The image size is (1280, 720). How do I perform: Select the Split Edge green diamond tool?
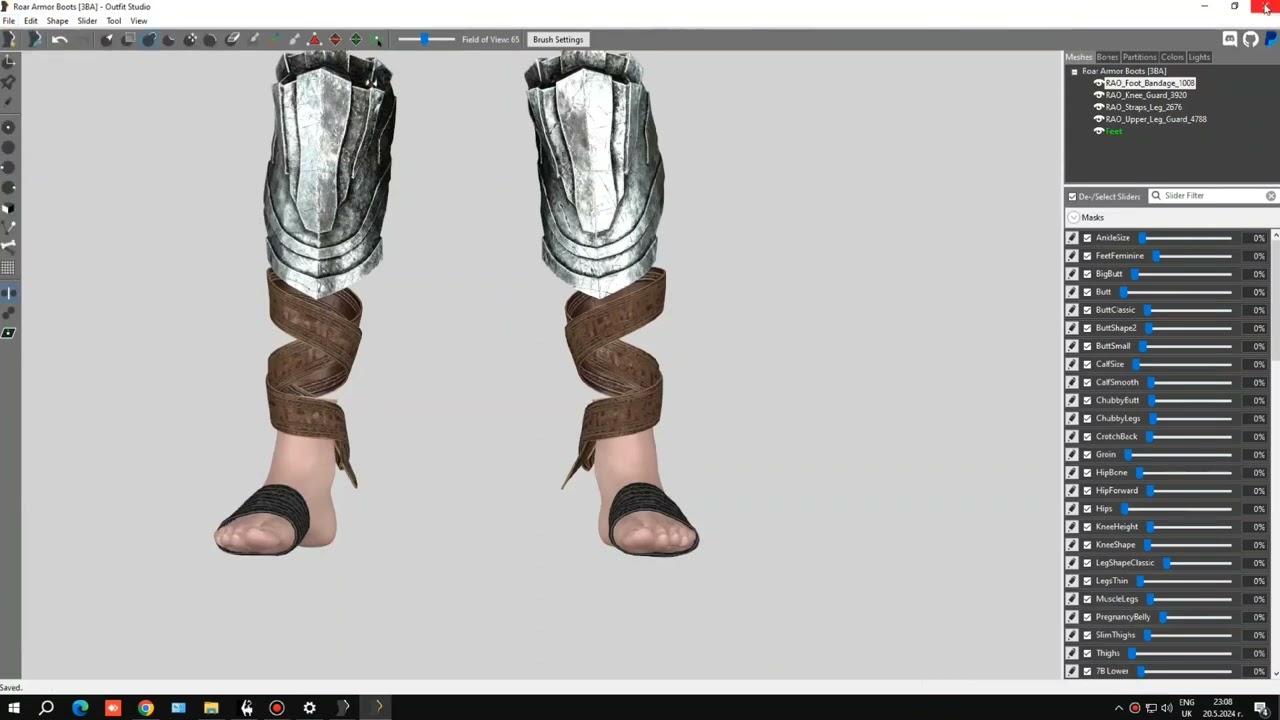(355, 40)
